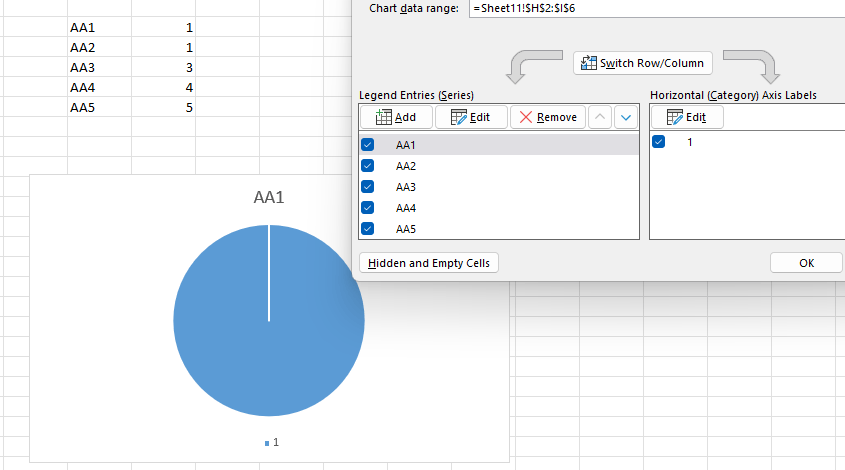Click the chart legend entry 1
Viewport: 845px width, 470px height.
click(272, 443)
